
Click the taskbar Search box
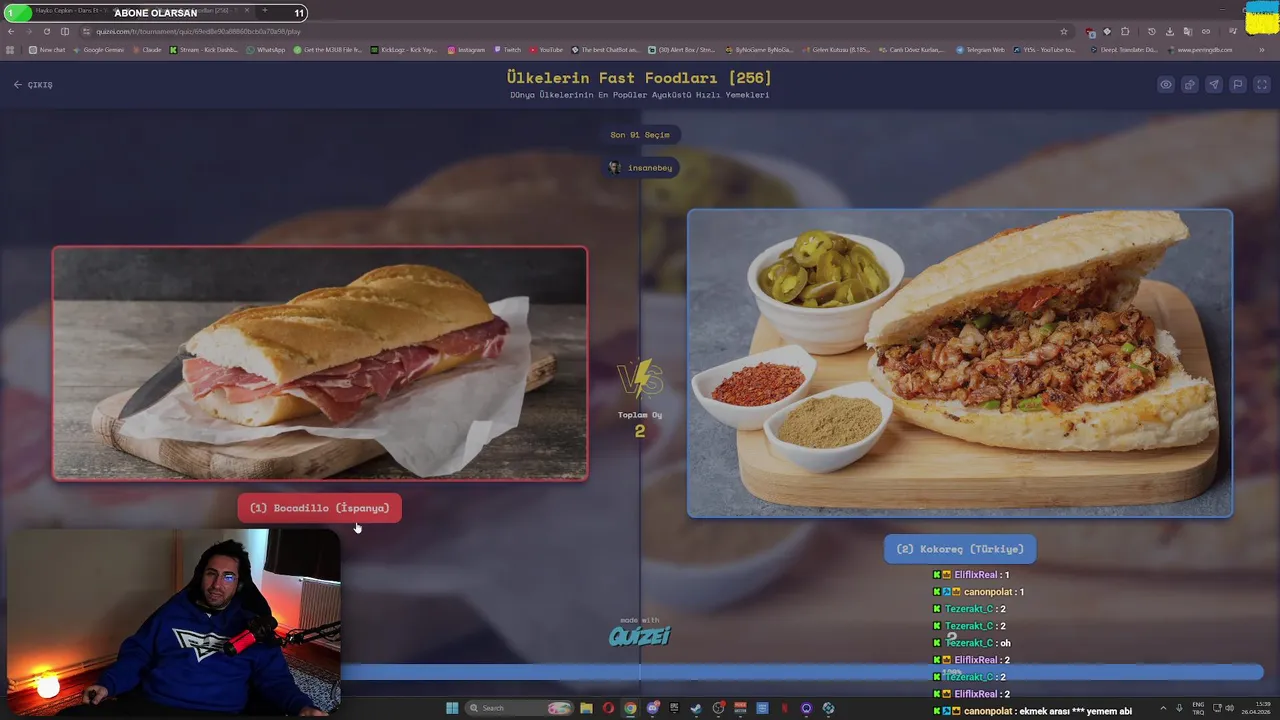coord(520,708)
